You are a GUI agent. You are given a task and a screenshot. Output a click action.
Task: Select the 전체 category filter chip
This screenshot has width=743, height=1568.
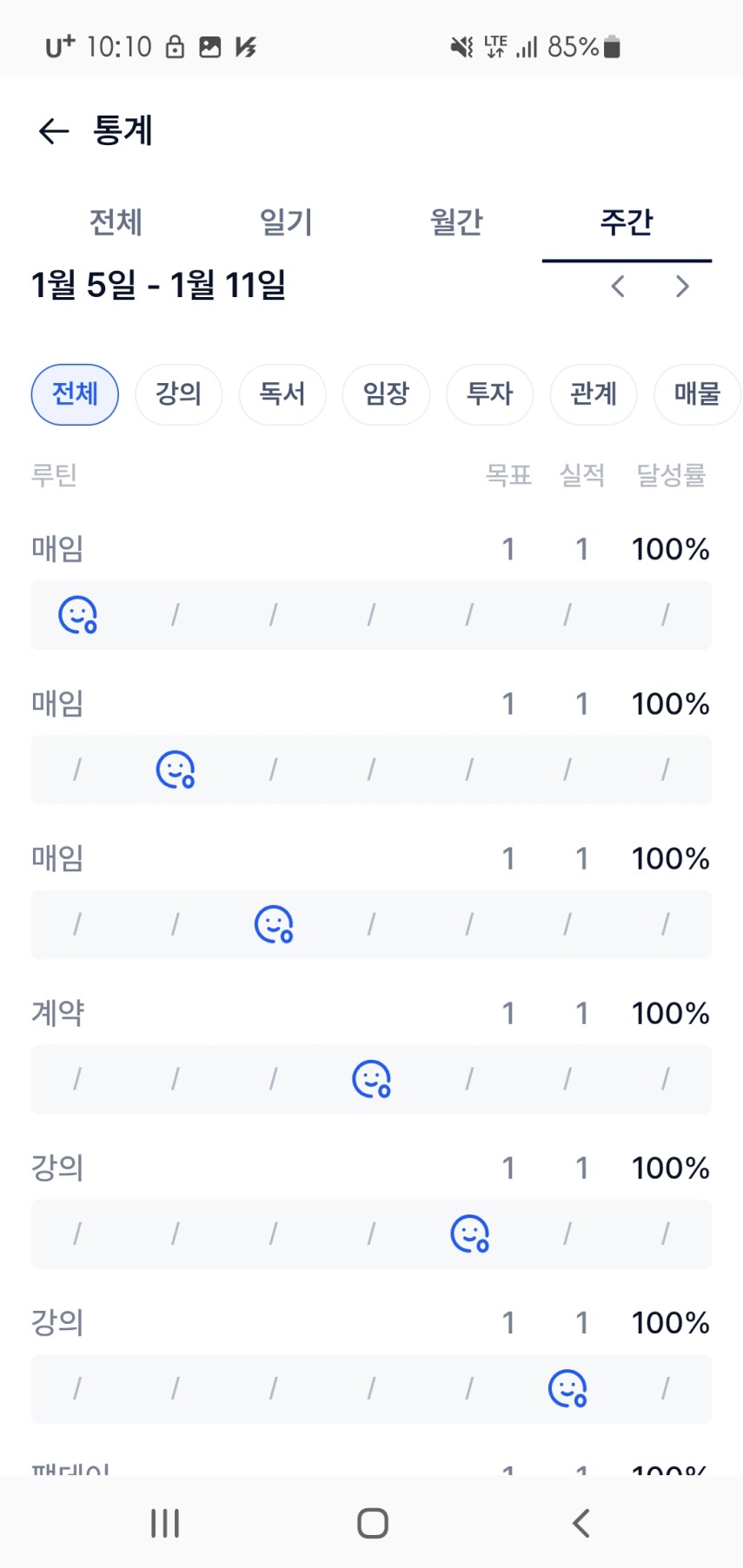point(75,394)
